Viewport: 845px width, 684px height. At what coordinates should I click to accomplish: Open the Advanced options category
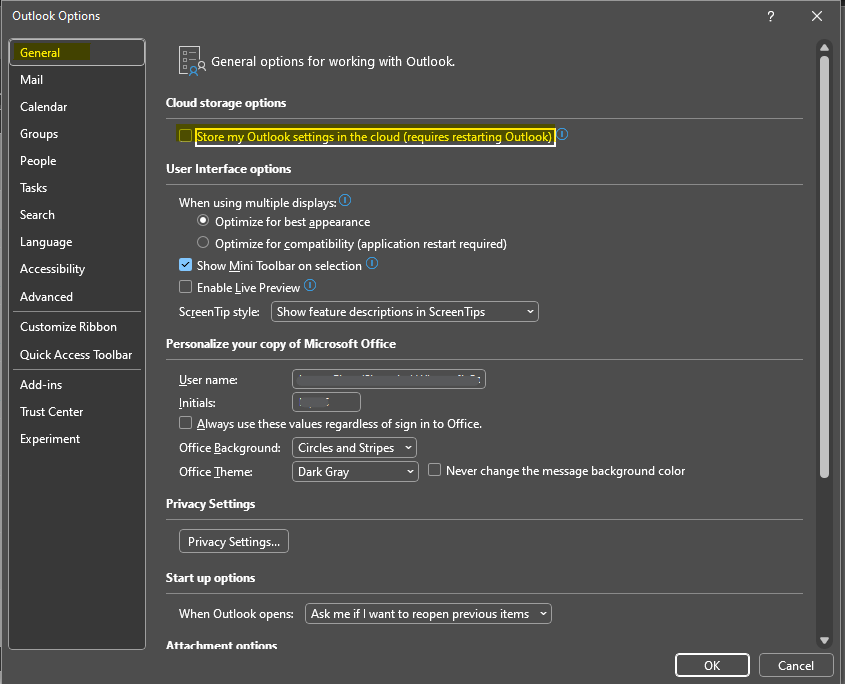pos(77,296)
